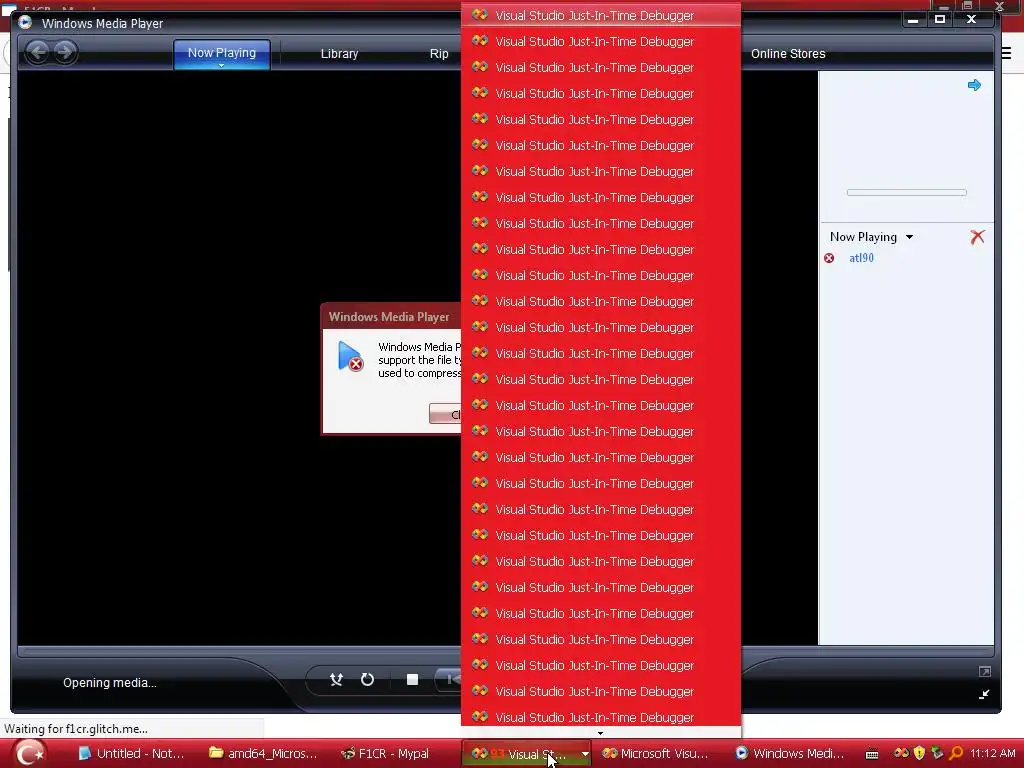Open the Library tab

pos(339,54)
